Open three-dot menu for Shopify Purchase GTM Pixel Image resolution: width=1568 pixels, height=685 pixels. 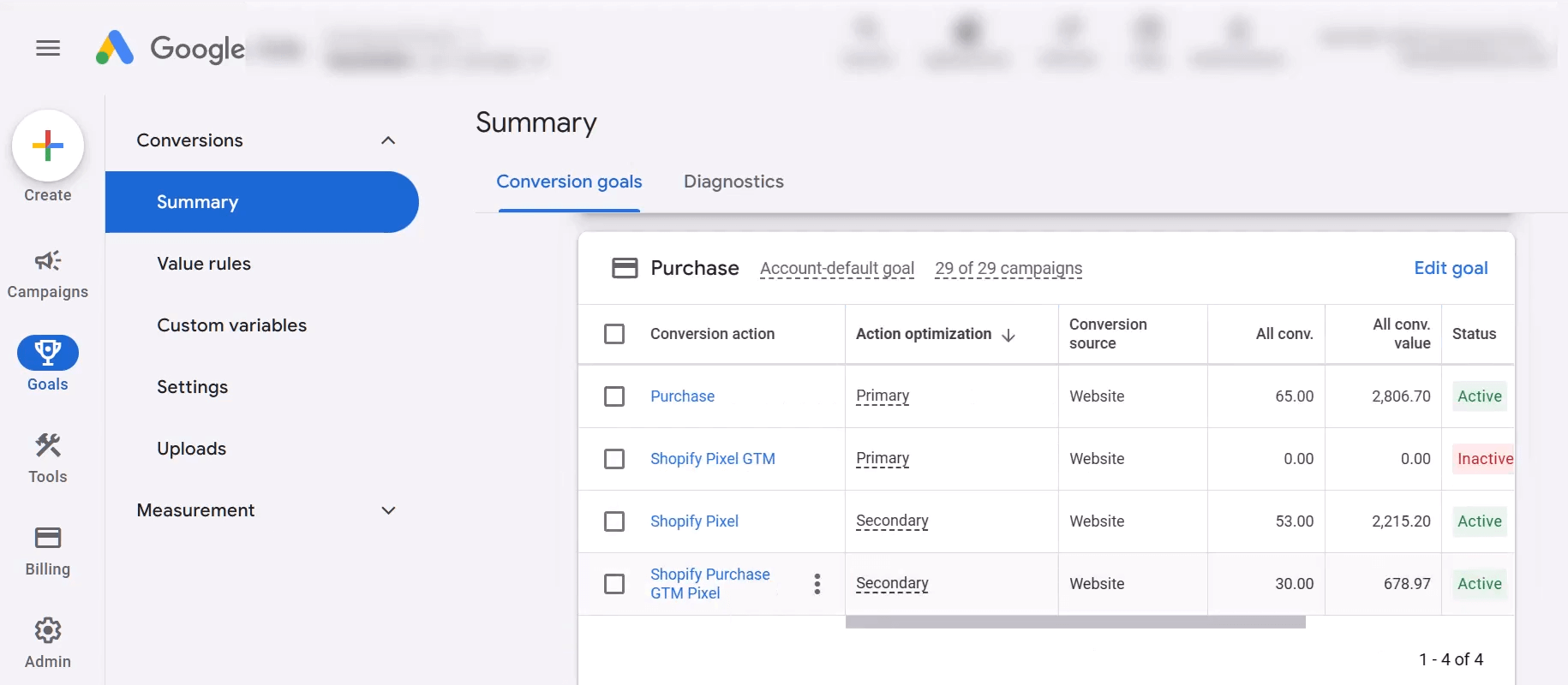817,584
